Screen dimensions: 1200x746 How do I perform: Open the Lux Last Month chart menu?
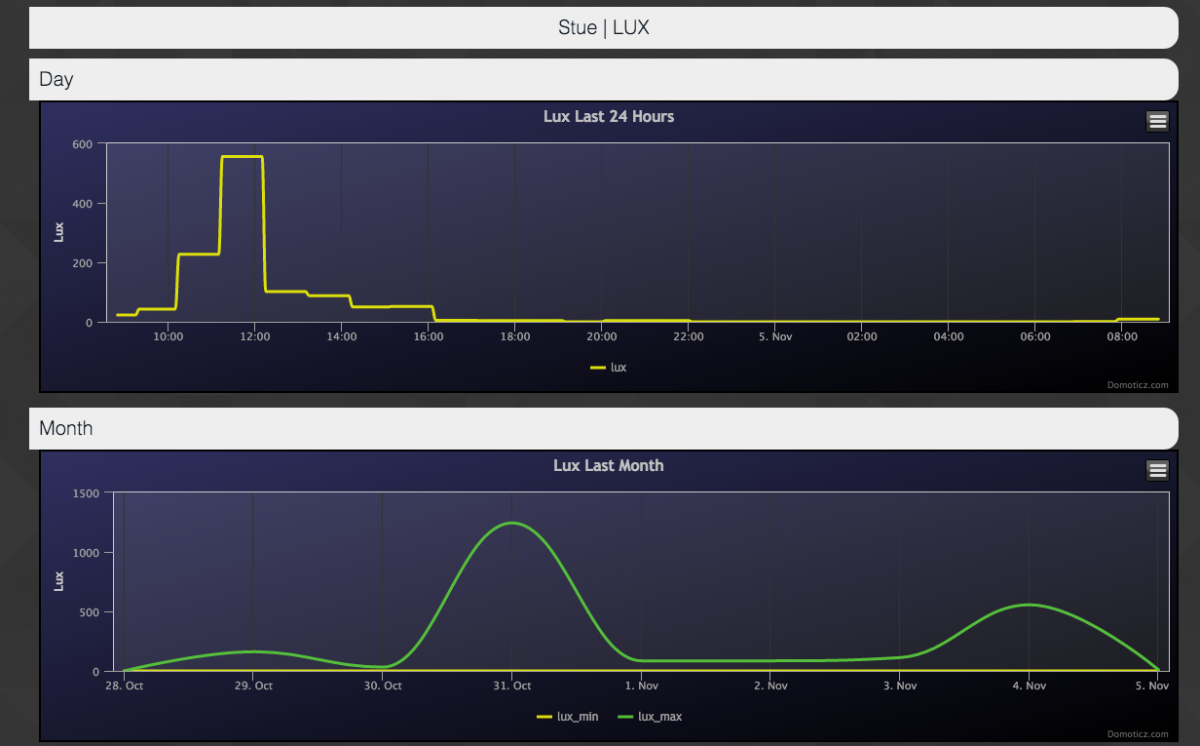(1157, 470)
